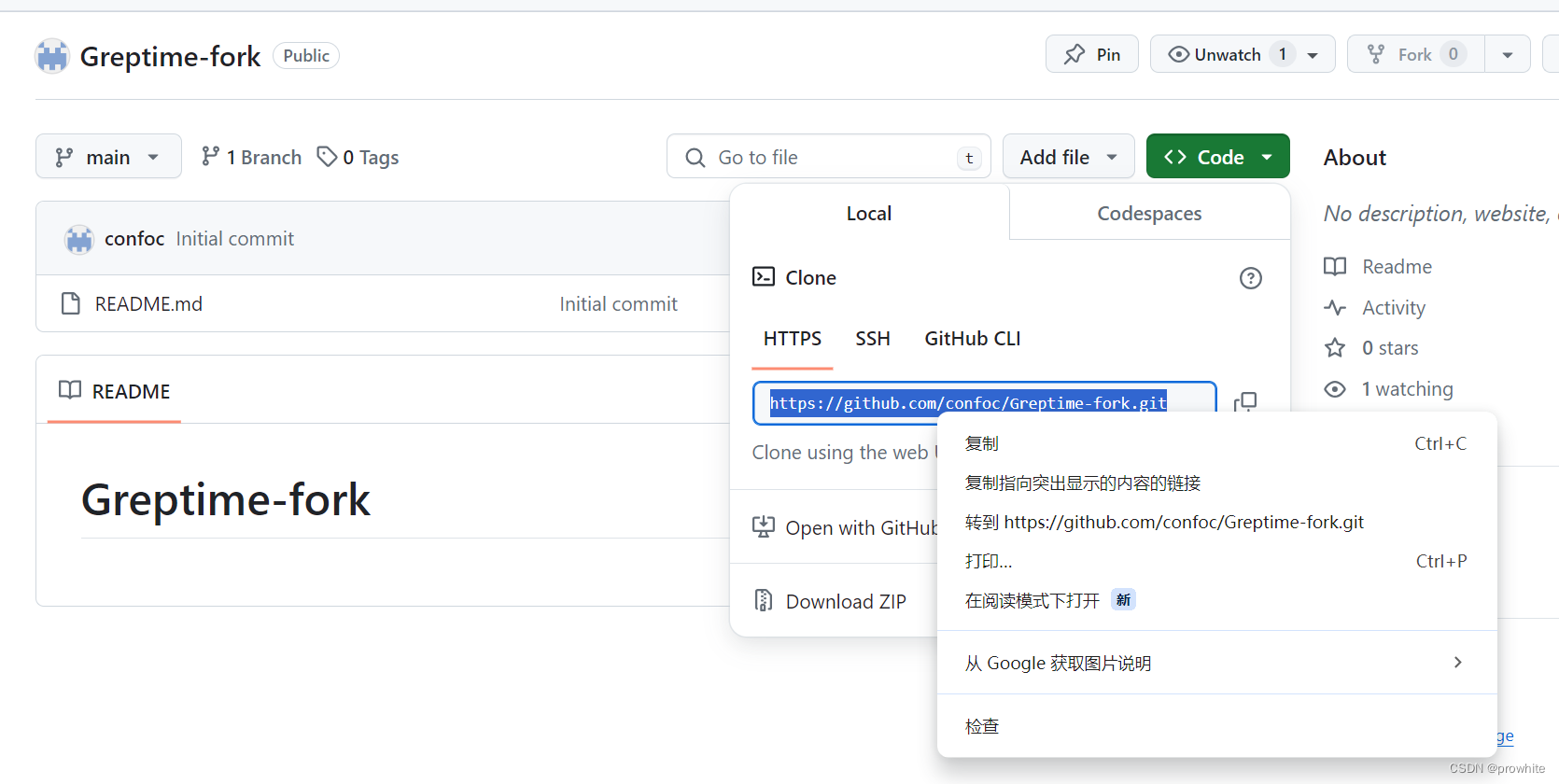Image resolution: width=1559 pixels, height=784 pixels.
Task: Open the main branch selector dropdown
Action: tap(108, 157)
